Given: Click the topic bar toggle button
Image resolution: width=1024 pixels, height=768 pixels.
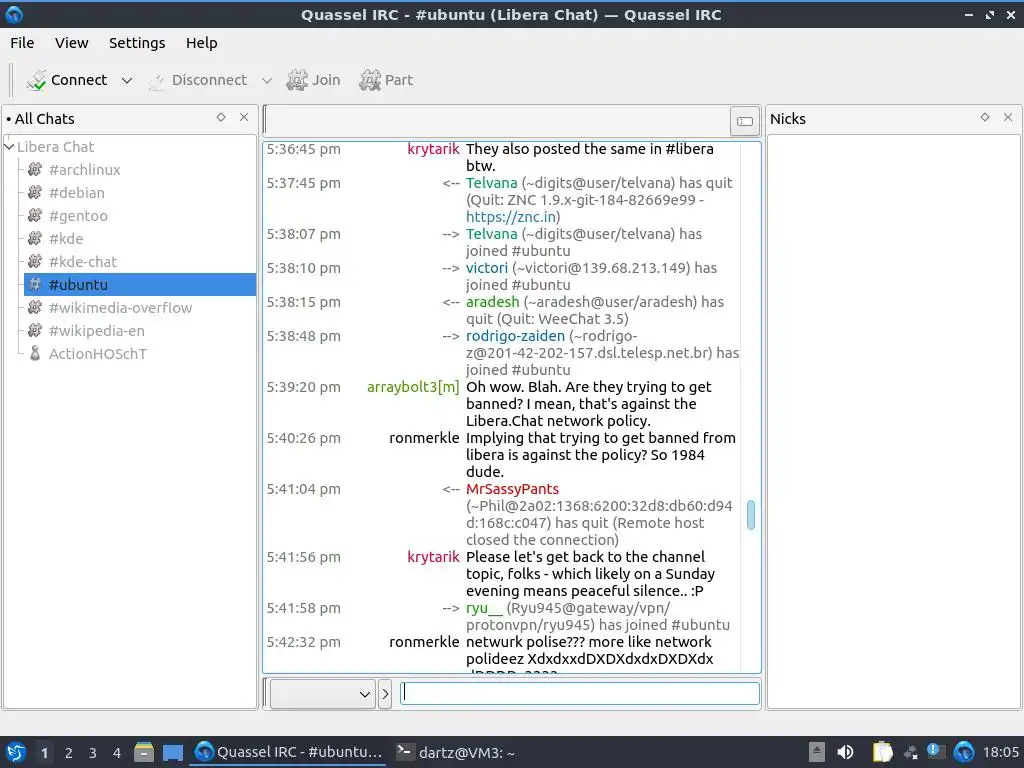Looking at the screenshot, I should [x=744, y=121].
